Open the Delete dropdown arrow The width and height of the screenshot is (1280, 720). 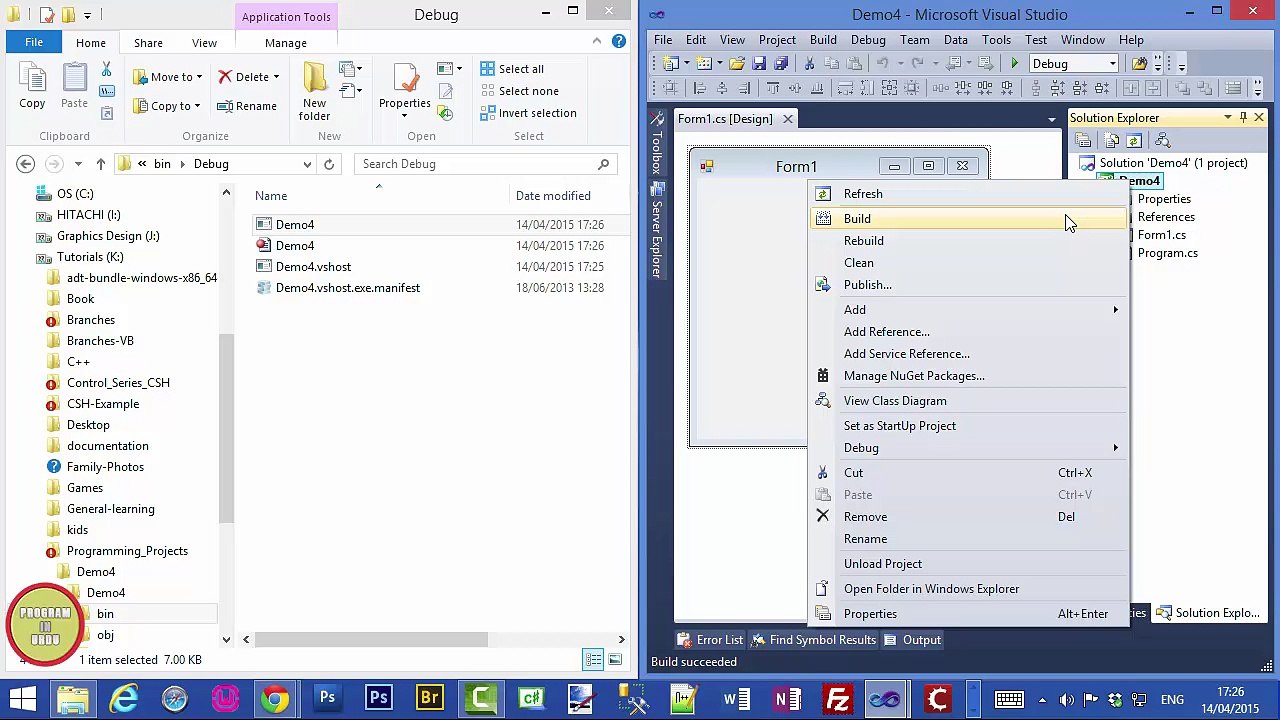click(x=276, y=77)
